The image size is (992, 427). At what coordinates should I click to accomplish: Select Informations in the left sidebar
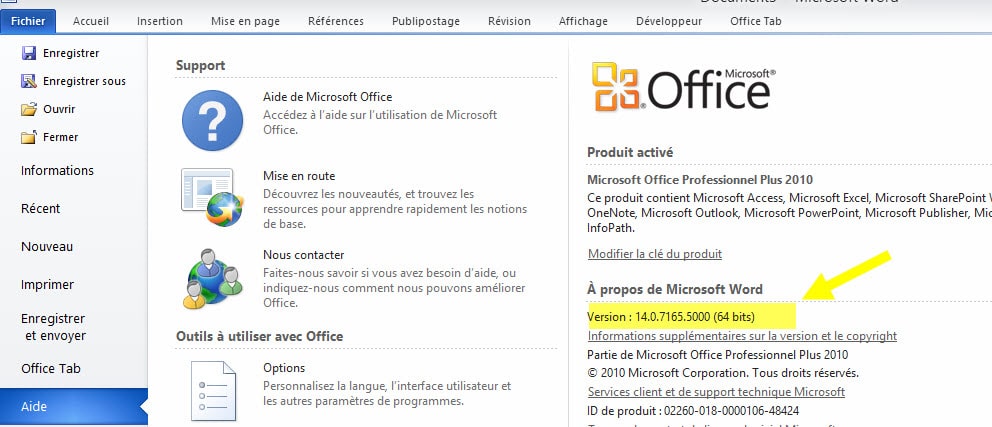click(57, 171)
